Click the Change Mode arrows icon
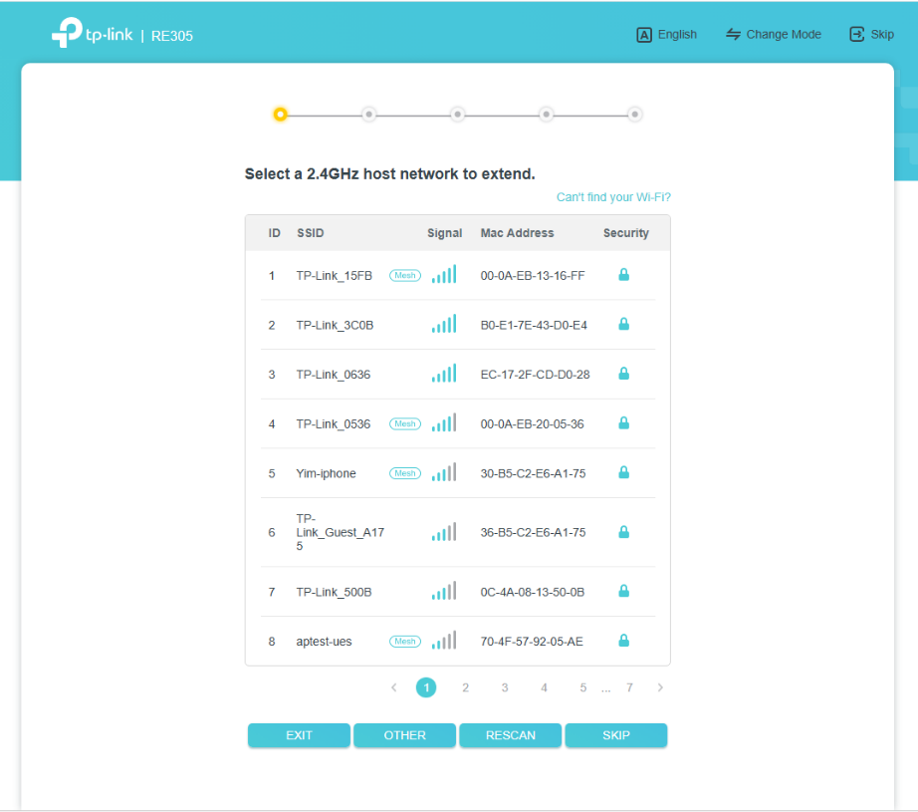Screen dimensions: 918x812 click(733, 35)
